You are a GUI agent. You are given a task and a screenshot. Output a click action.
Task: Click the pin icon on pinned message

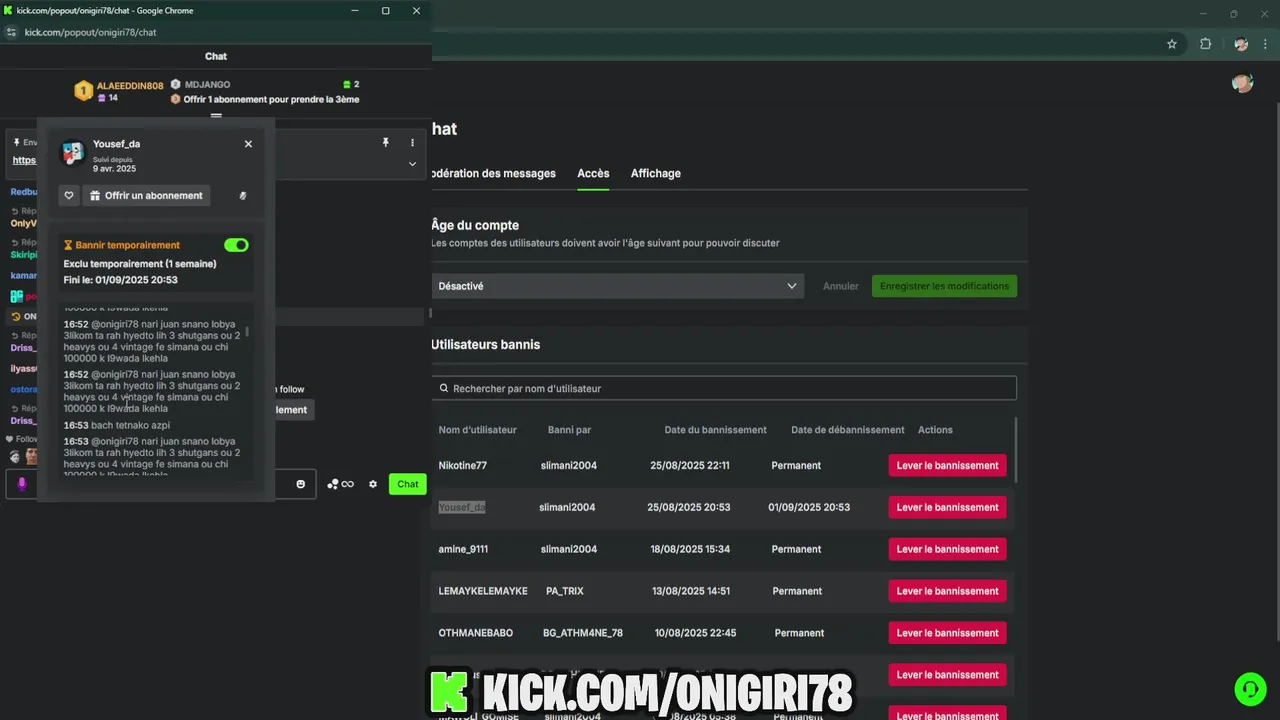[385, 143]
